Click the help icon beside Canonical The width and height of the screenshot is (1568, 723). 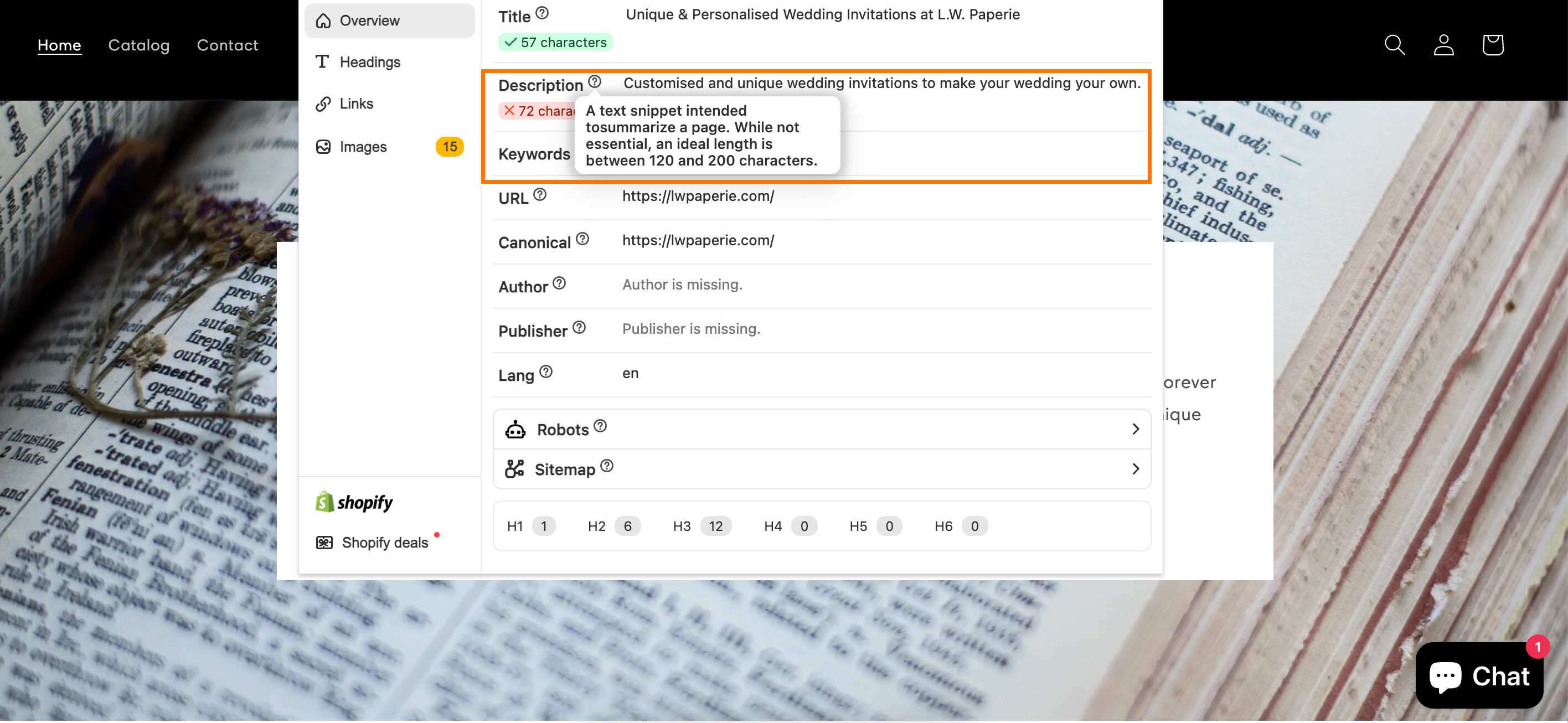(582, 239)
